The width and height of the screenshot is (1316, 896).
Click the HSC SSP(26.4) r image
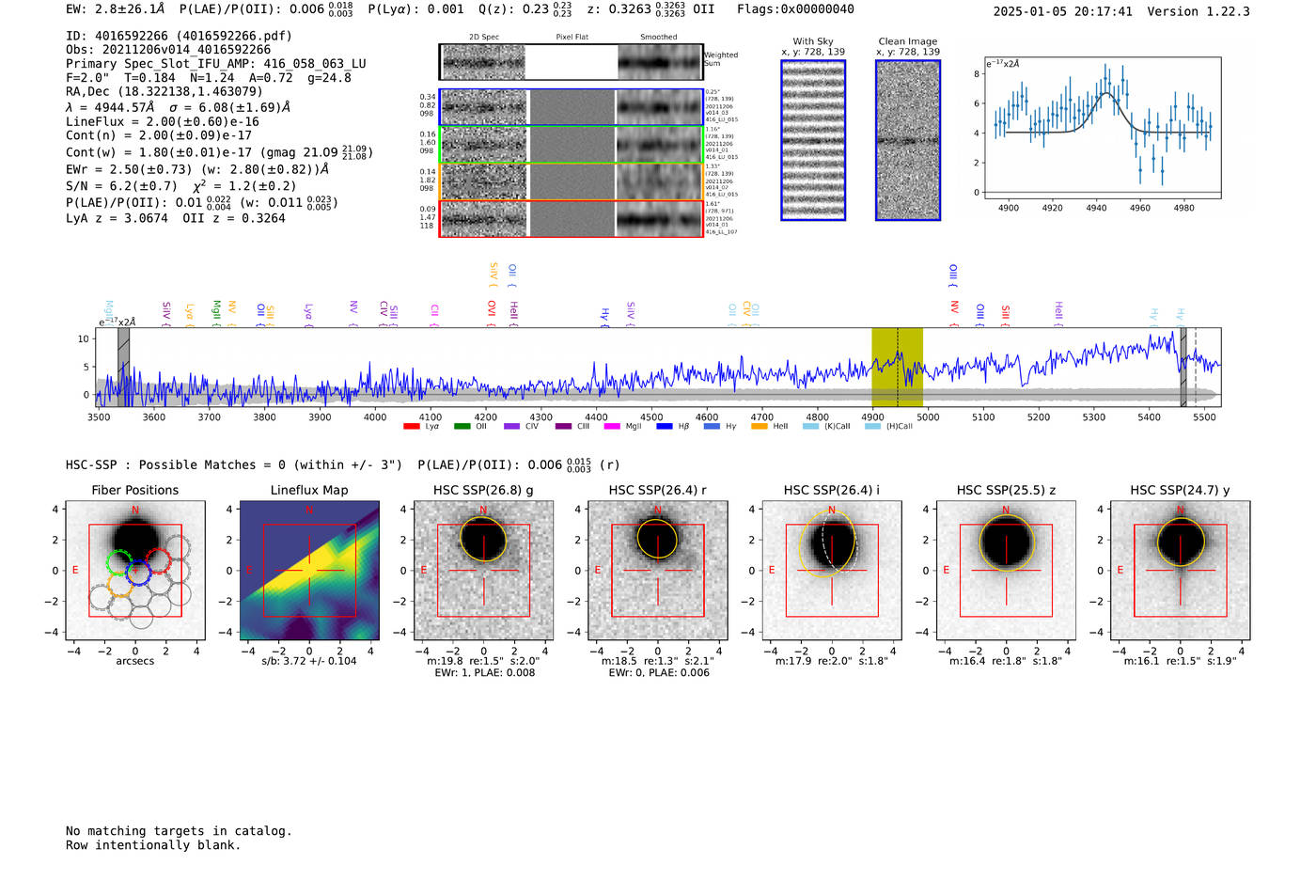click(658, 571)
